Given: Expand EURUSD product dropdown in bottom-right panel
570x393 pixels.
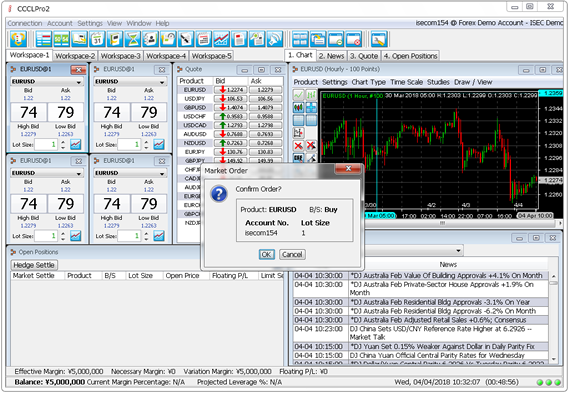Looking at the screenshot, I should [162, 173].
